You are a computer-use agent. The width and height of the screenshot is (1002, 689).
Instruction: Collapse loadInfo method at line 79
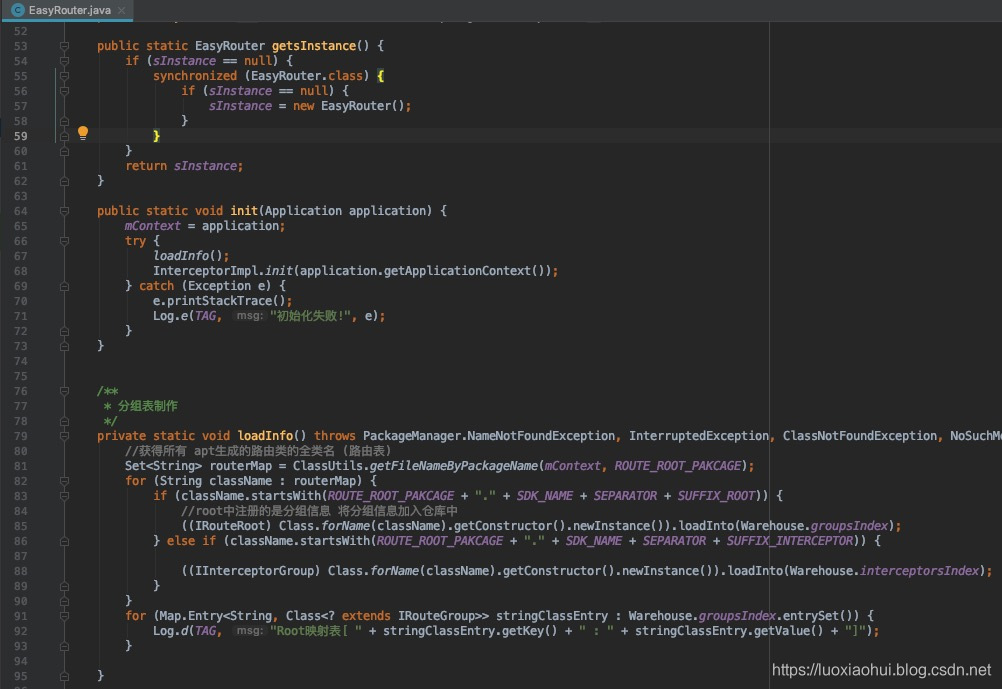[x=65, y=436]
